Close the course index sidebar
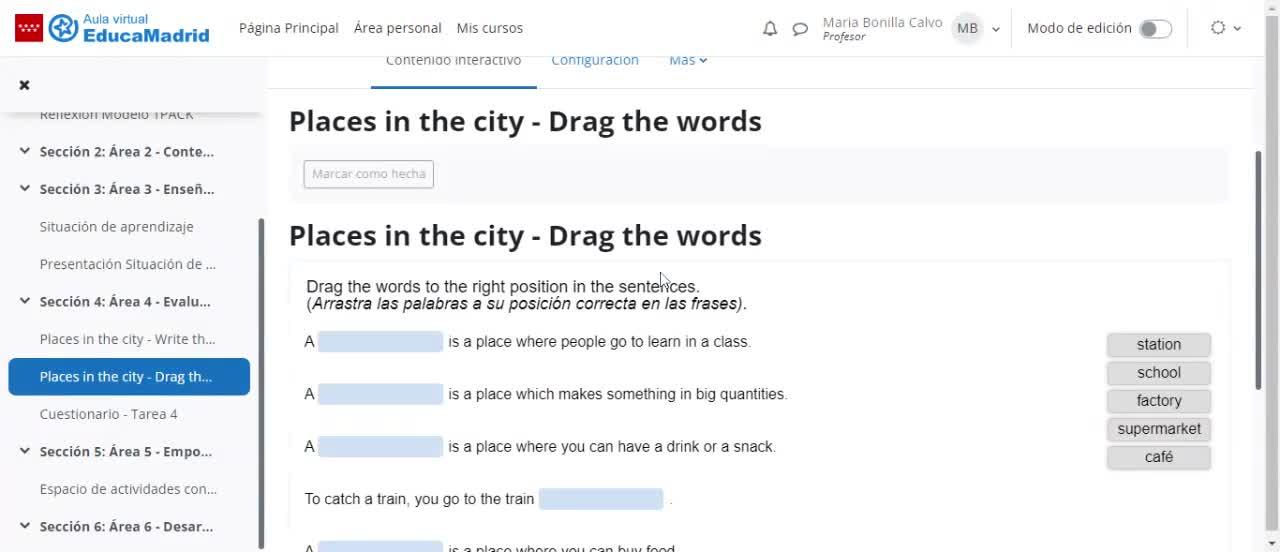 tap(24, 85)
